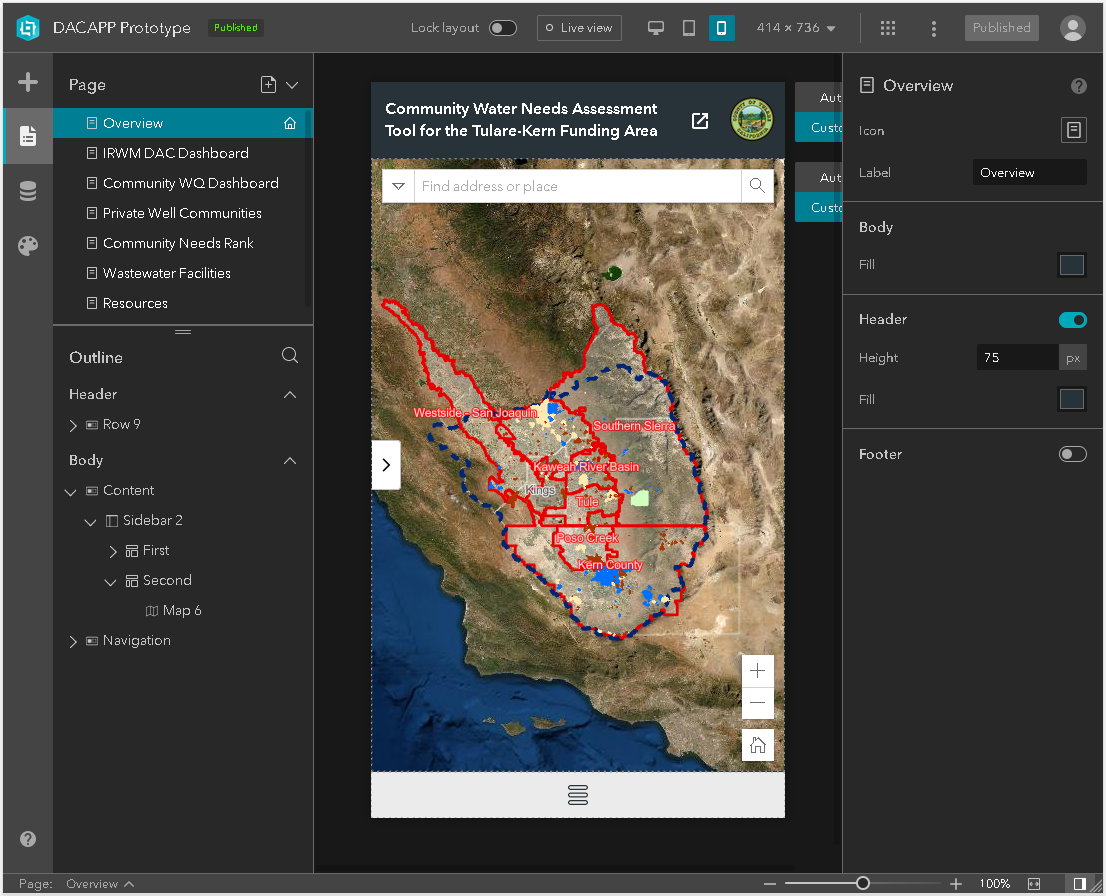This screenshot has width=1106, height=896.
Task: Click the Header Height input field
Action: point(1017,358)
